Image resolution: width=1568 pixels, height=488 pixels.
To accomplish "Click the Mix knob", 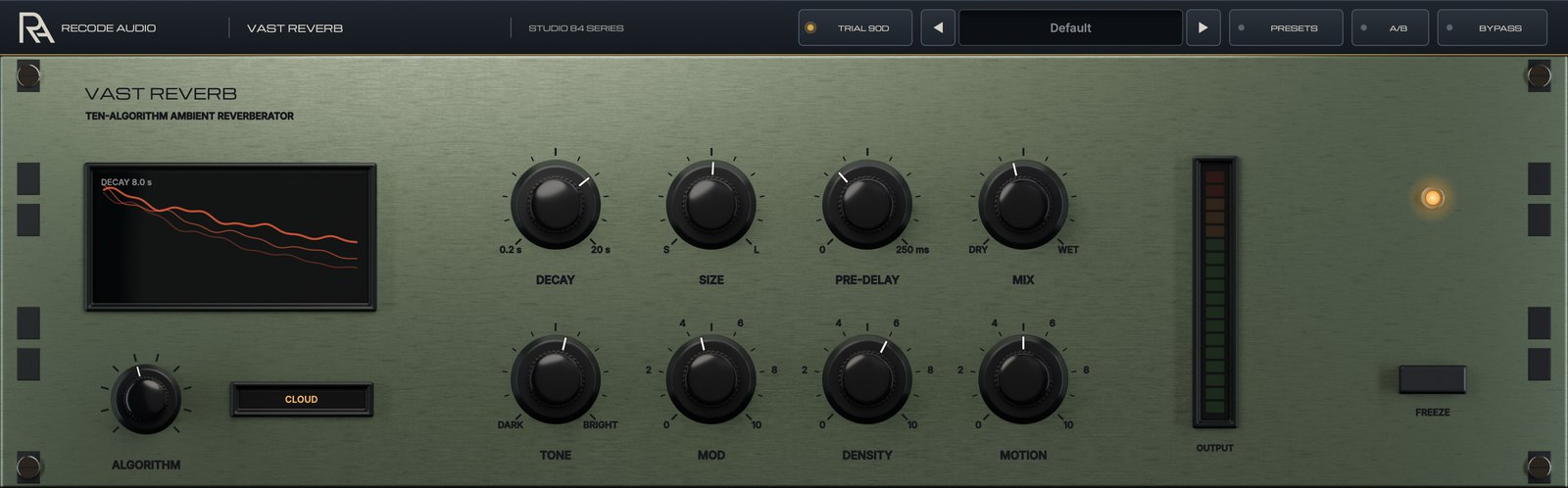I will click(1023, 204).
